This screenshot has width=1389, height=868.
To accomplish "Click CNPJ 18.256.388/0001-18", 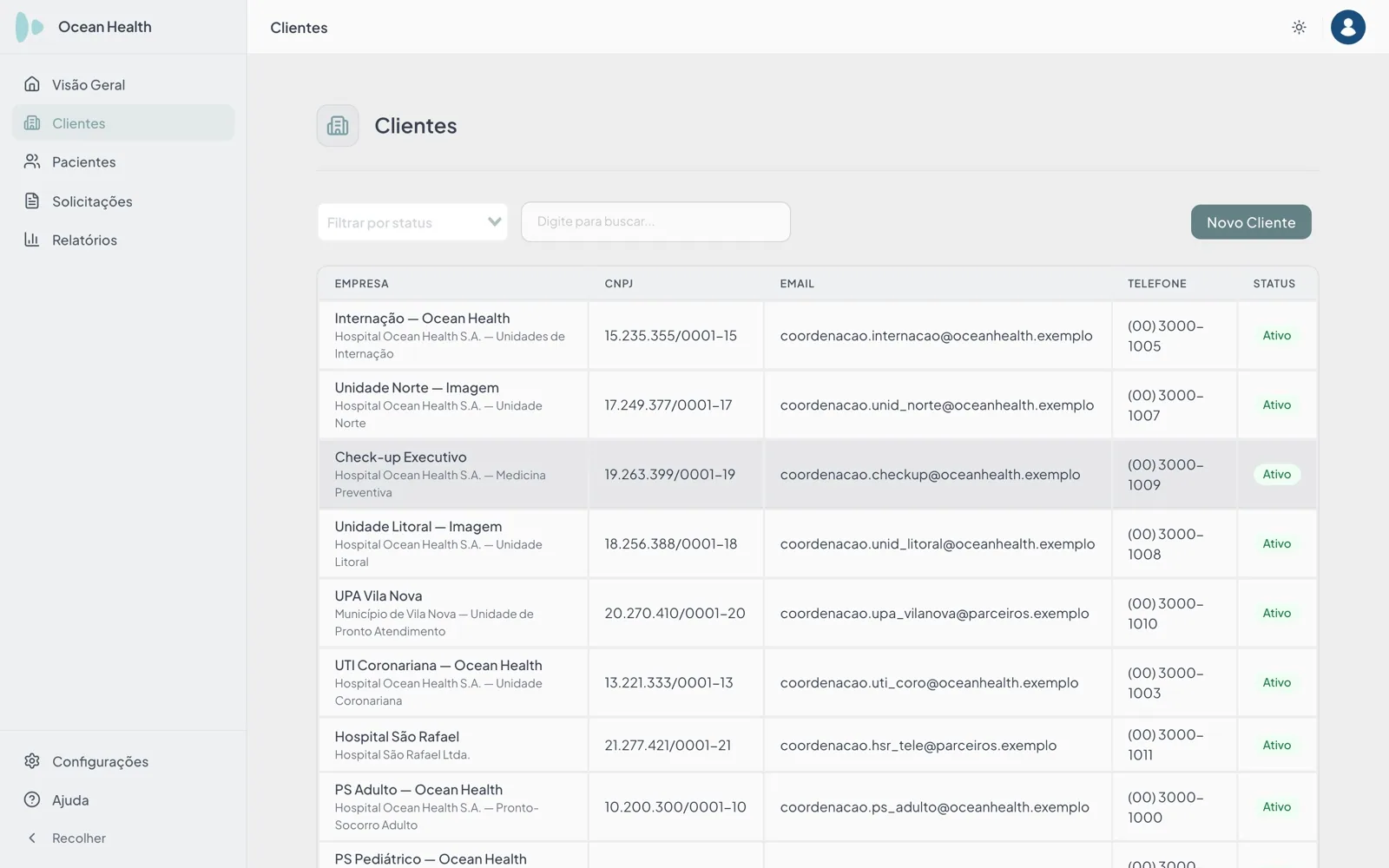I will click(670, 544).
